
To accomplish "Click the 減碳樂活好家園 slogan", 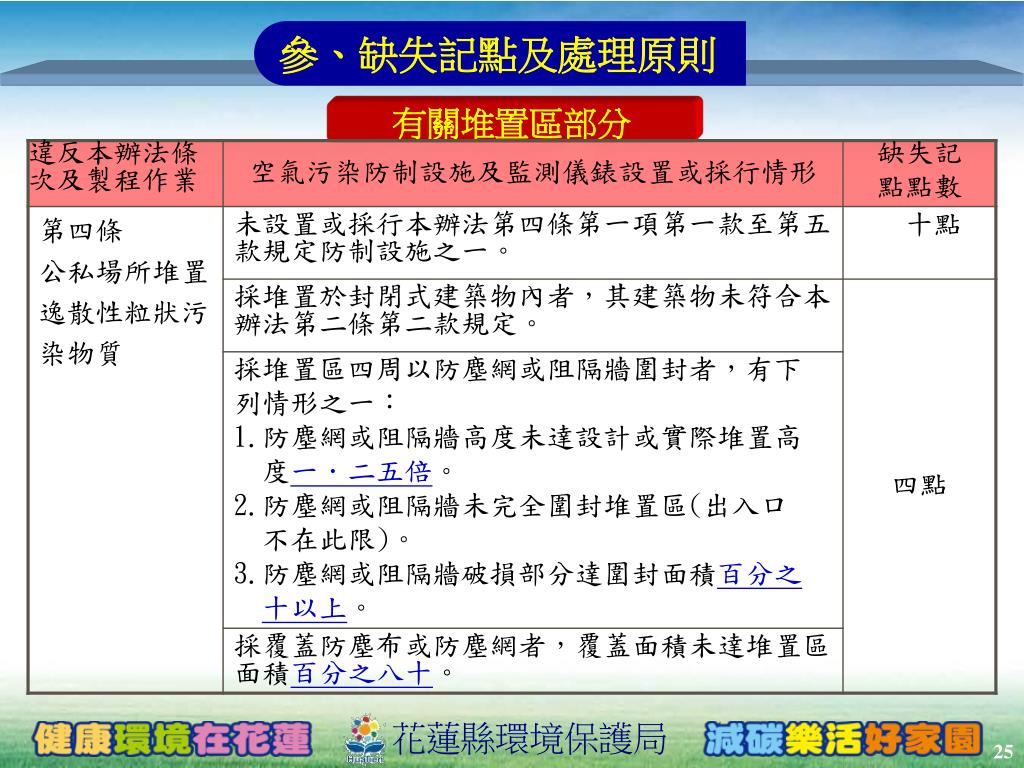I will (843, 739).
